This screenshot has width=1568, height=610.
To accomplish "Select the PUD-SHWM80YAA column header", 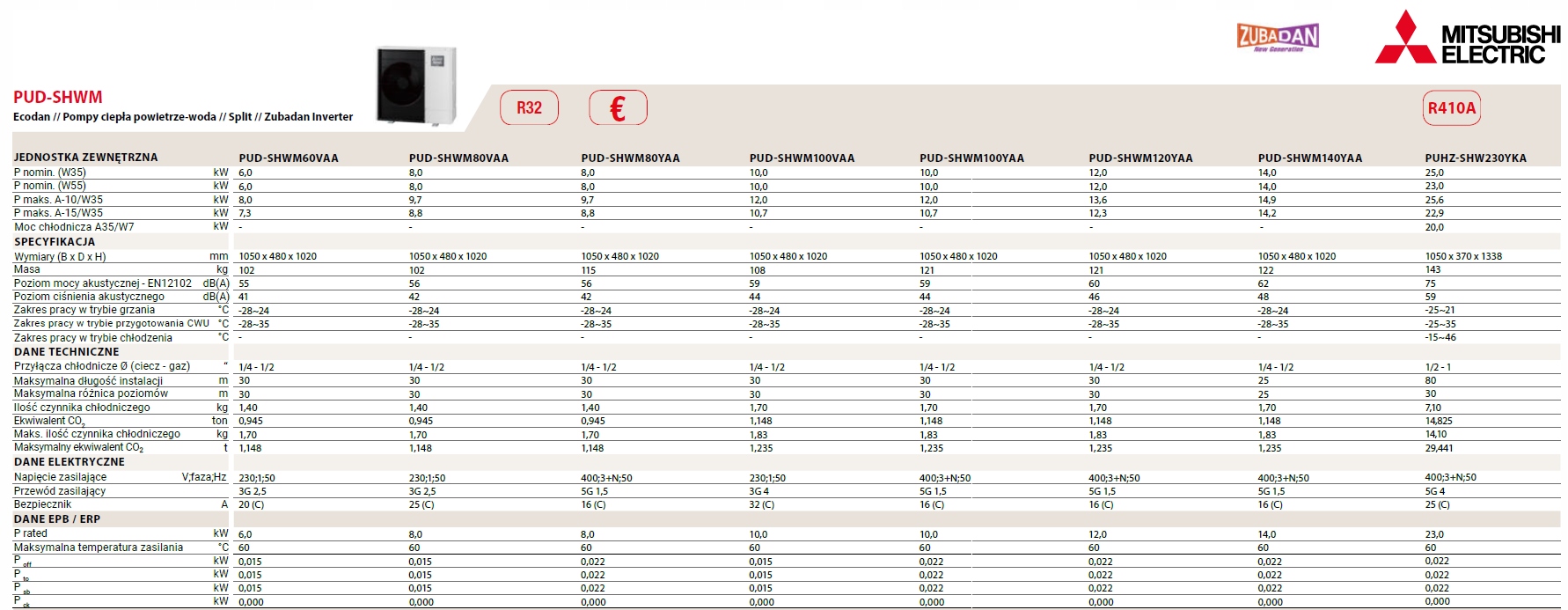I will 630,158.
